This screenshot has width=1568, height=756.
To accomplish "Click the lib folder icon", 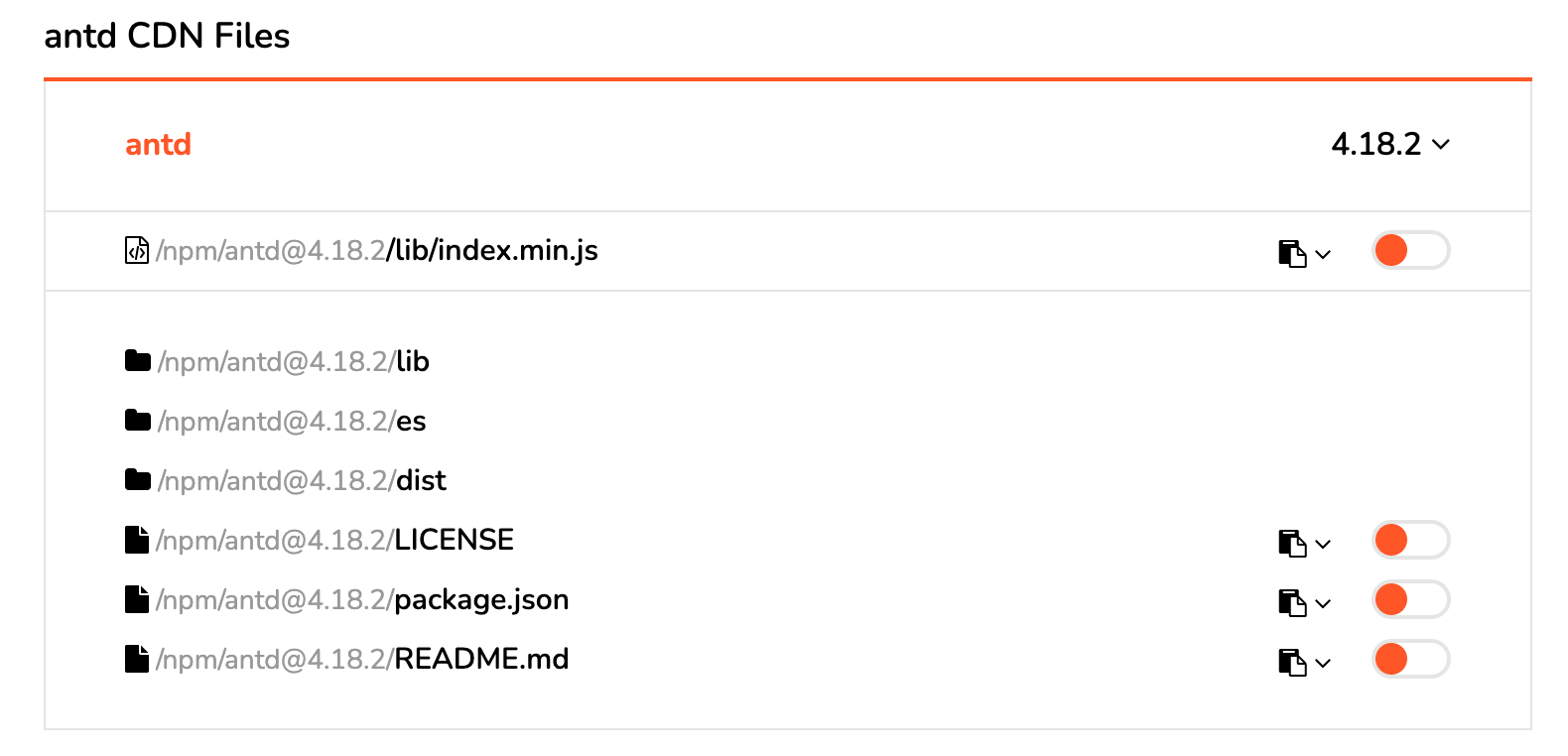I will tap(138, 360).
